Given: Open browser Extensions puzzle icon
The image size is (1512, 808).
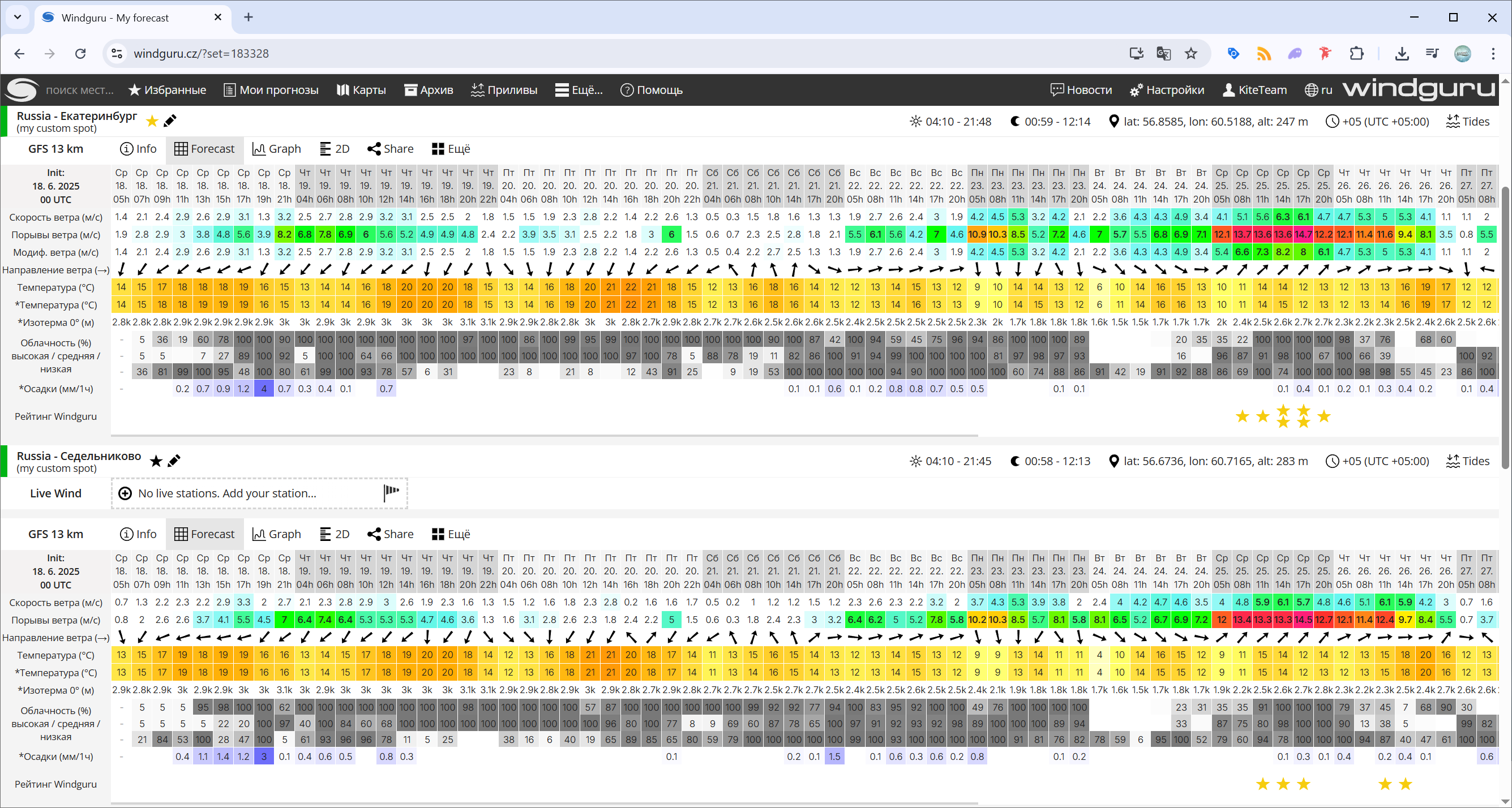Looking at the screenshot, I should pos(1356,53).
